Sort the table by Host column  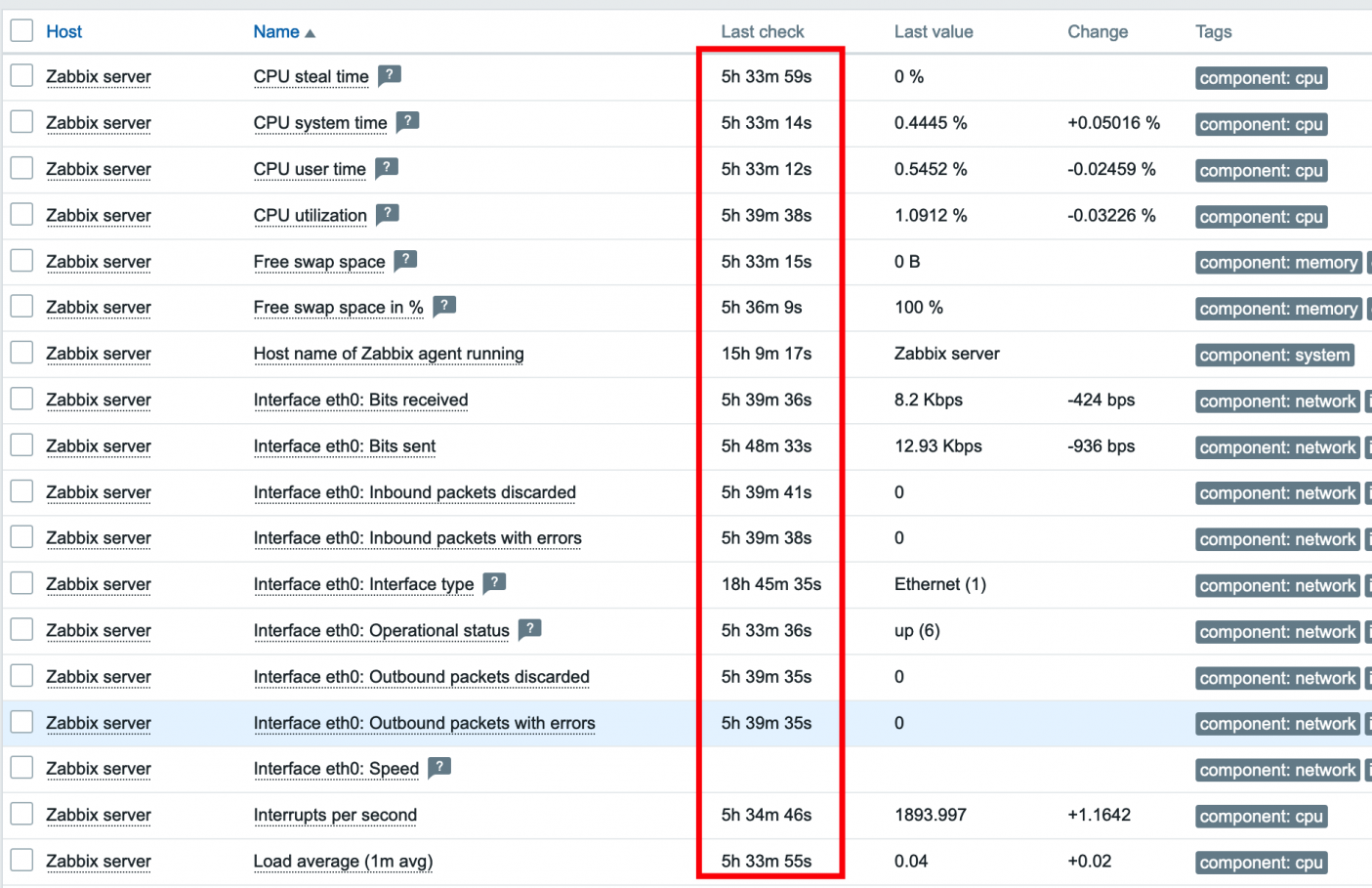[x=64, y=32]
